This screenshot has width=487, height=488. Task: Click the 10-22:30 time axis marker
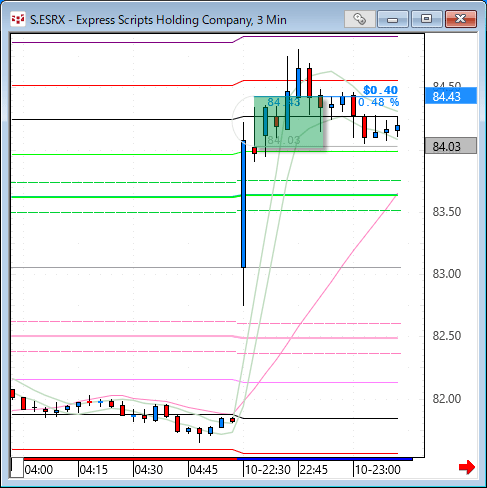tap(268, 470)
